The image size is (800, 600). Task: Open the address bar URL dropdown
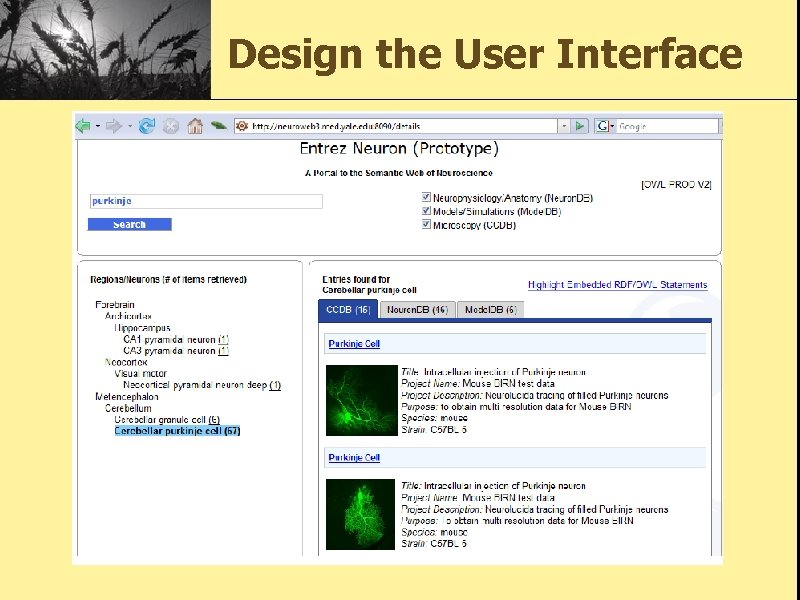(564, 126)
